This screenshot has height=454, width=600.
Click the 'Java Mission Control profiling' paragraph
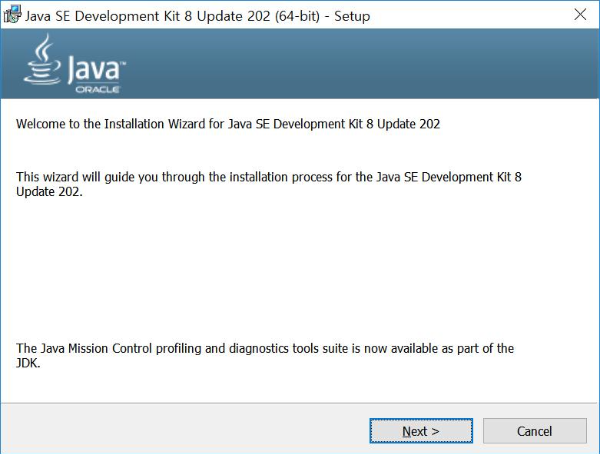coord(265,355)
